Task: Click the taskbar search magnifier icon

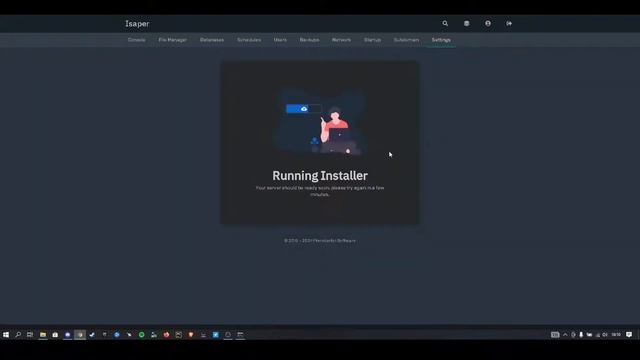Action: point(18,335)
